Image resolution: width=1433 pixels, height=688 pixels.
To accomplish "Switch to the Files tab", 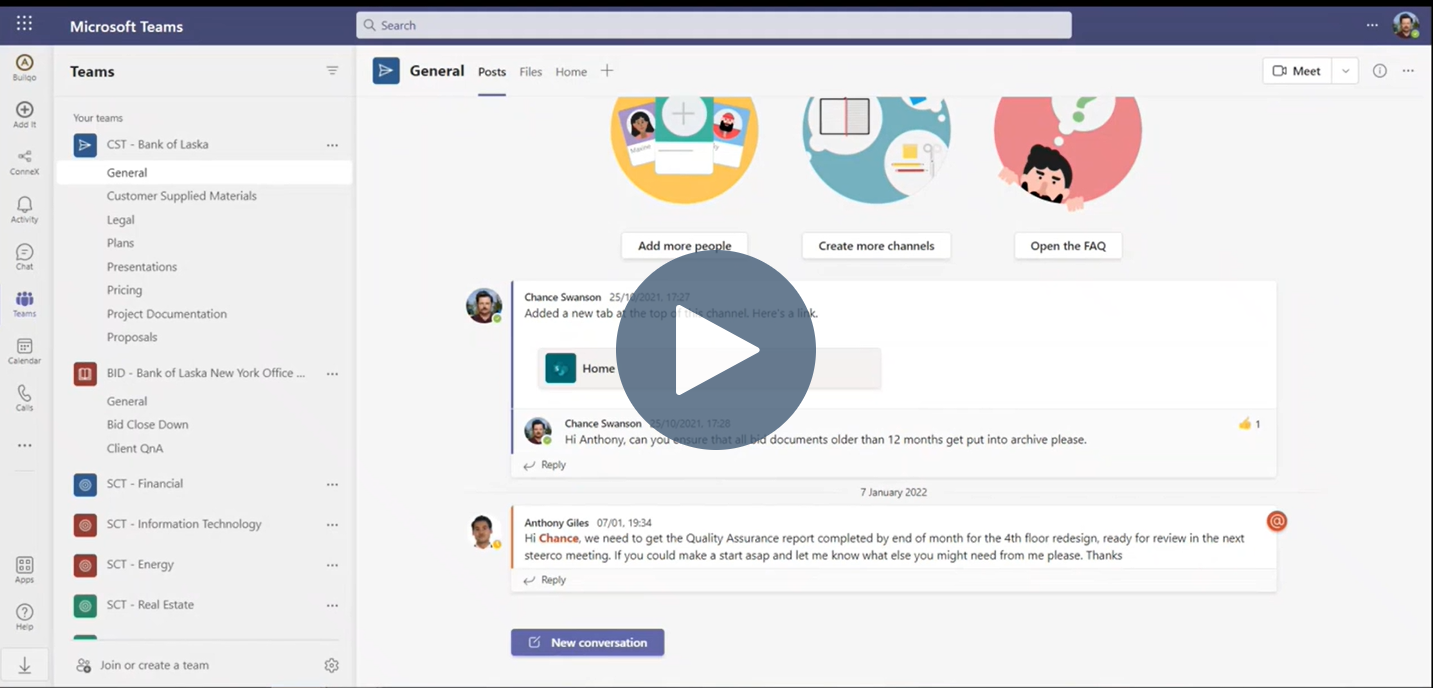I will click(x=531, y=72).
